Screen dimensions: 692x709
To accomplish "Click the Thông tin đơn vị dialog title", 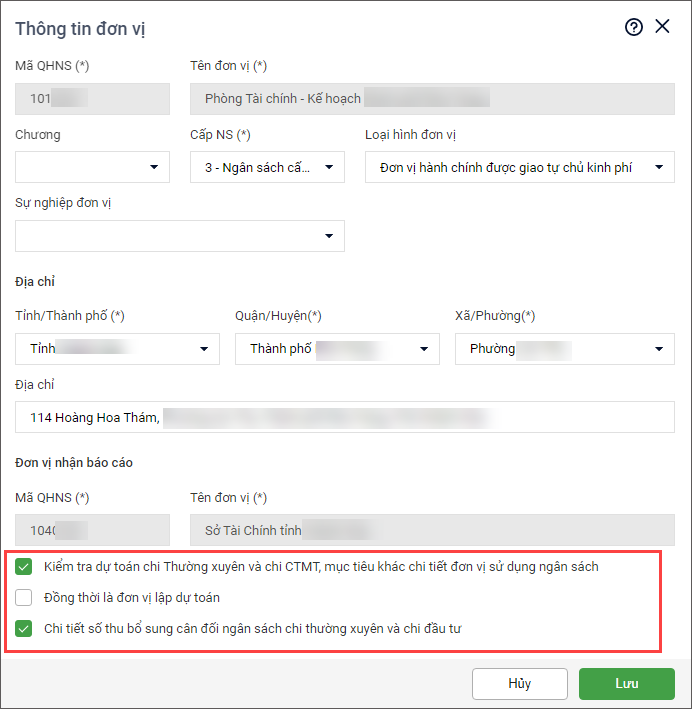I will tap(80, 28).
